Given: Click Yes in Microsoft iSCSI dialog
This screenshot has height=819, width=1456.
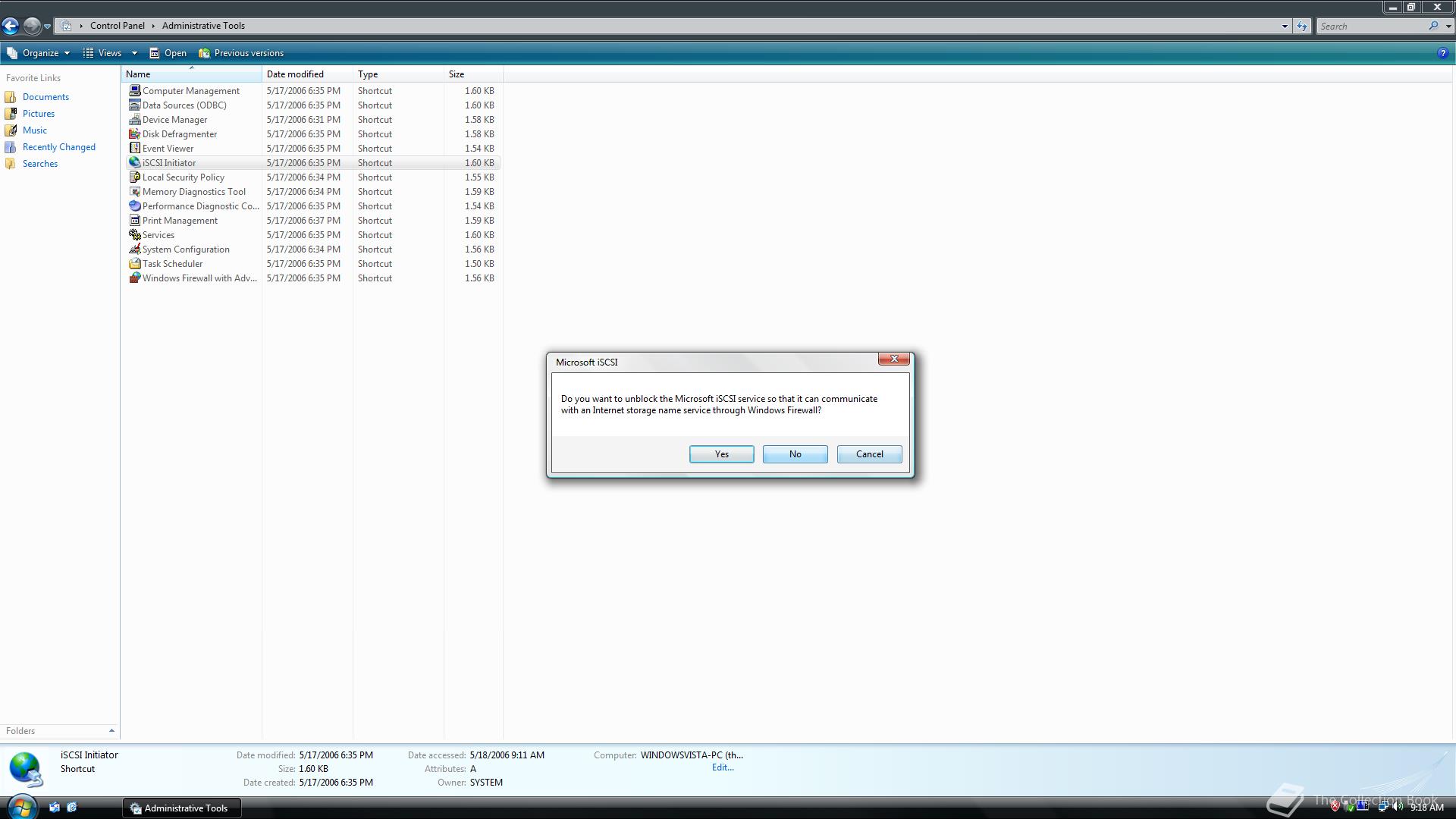Looking at the screenshot, I should pyautogui.click(x=721, y=454).
